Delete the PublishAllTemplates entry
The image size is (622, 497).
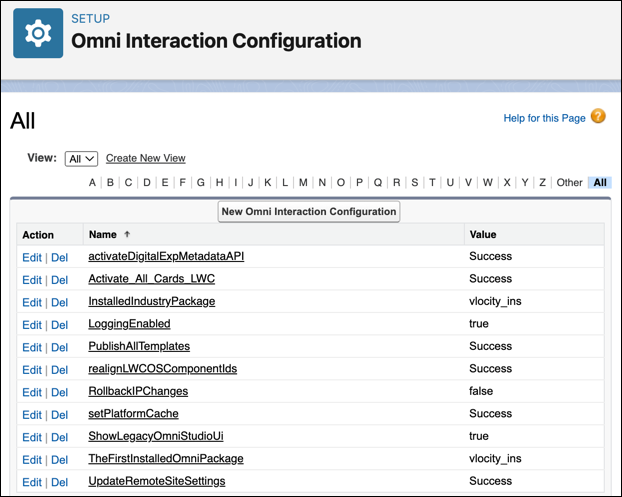point(60,347)
